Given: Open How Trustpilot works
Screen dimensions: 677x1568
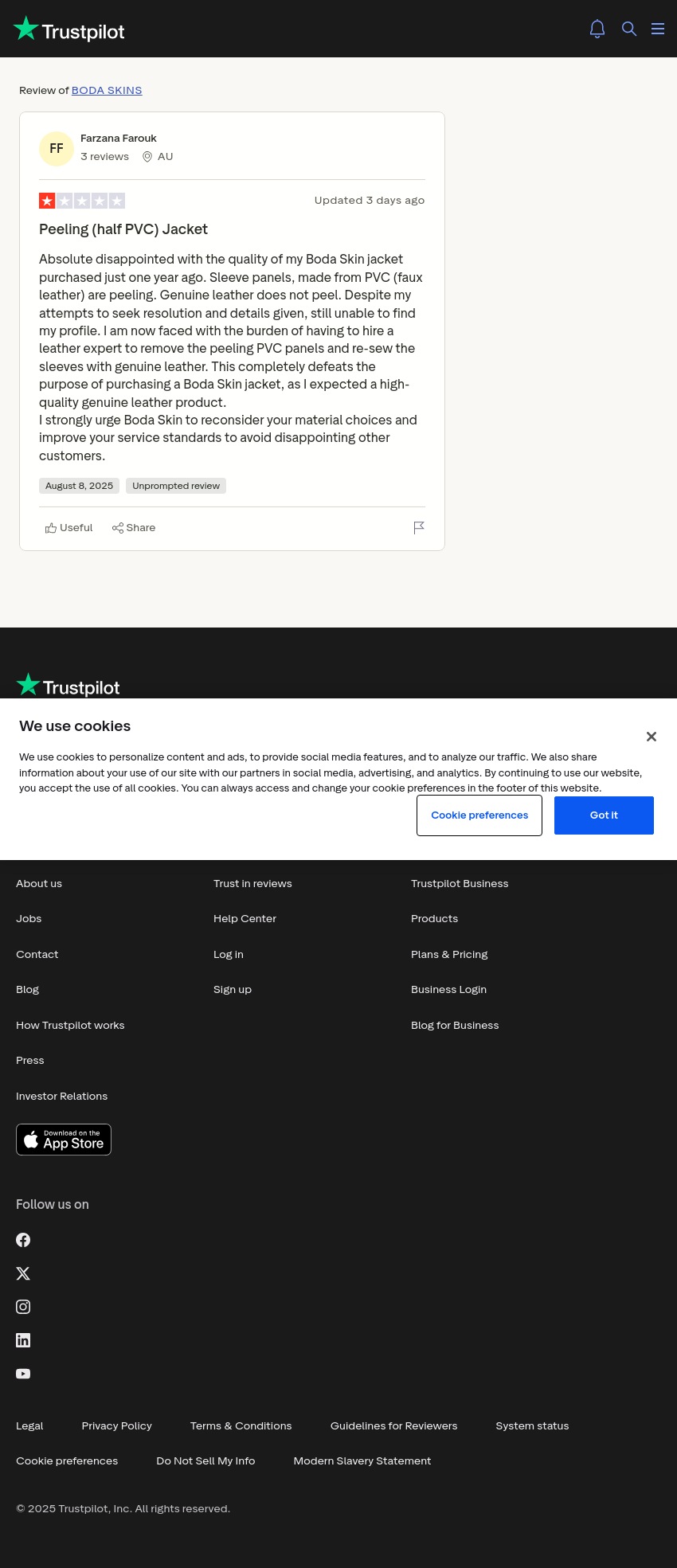Looking at the screenshot, I should pos(70,1026).
